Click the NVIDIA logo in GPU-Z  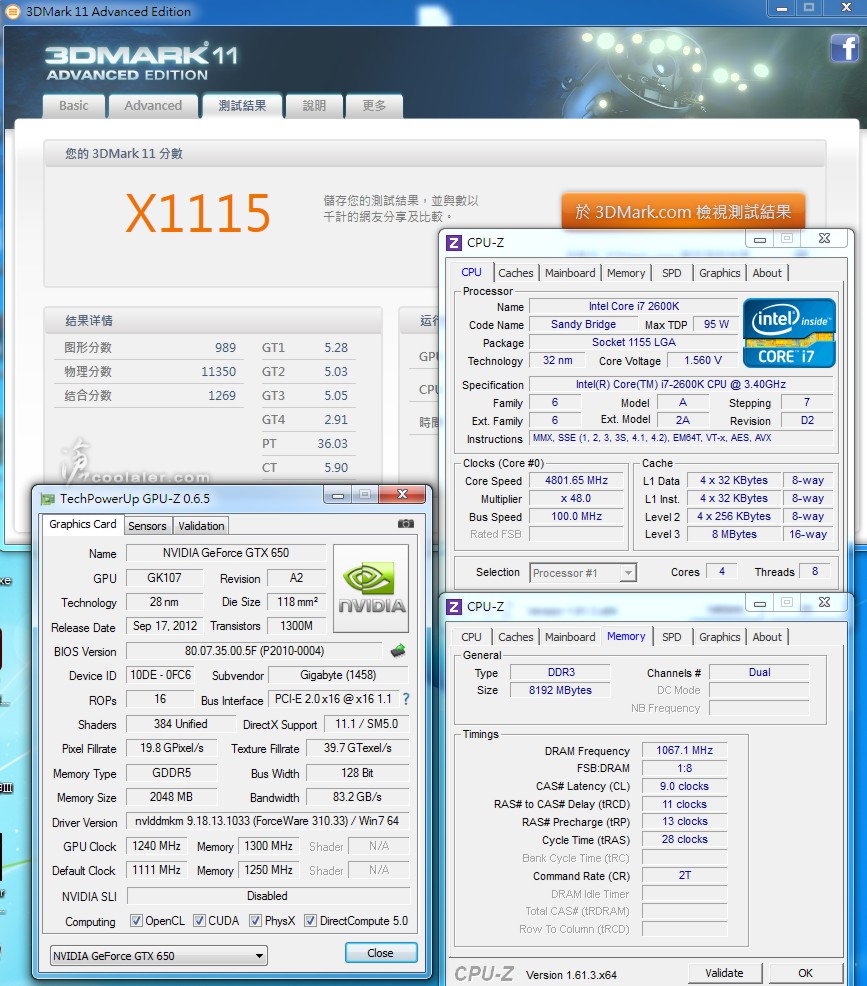(371, 588)
